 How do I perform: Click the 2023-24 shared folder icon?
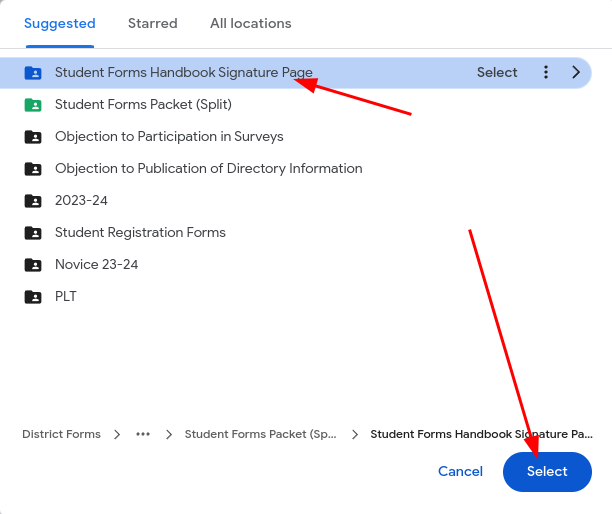point(33,201)
